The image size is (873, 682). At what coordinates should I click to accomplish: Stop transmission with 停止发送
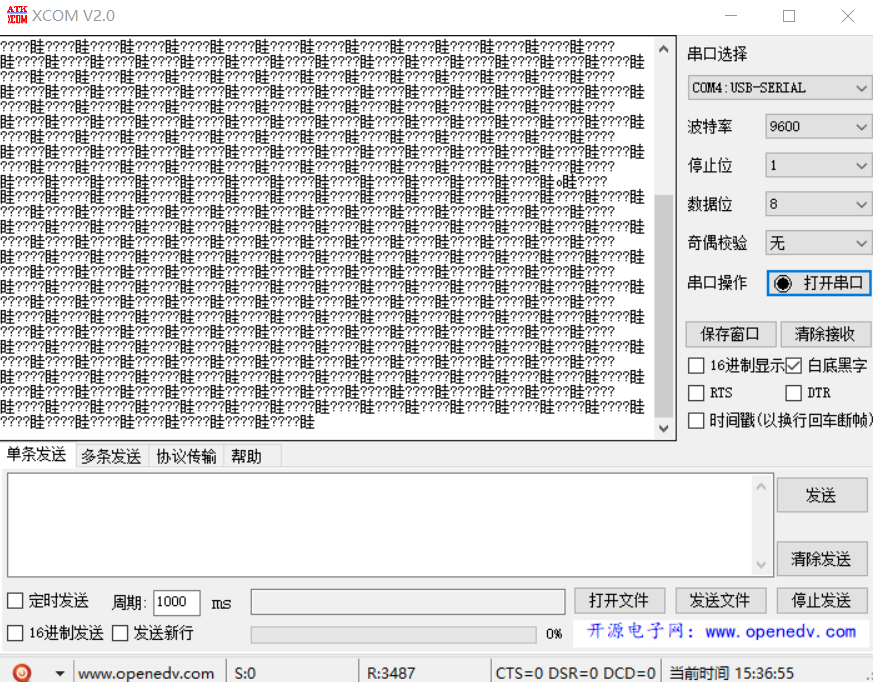tap(821, 600)
